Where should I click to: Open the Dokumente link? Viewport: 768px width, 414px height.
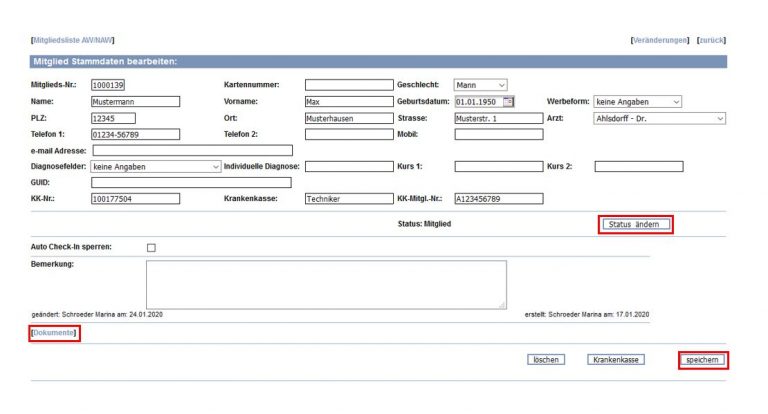[x=55, y=332]
